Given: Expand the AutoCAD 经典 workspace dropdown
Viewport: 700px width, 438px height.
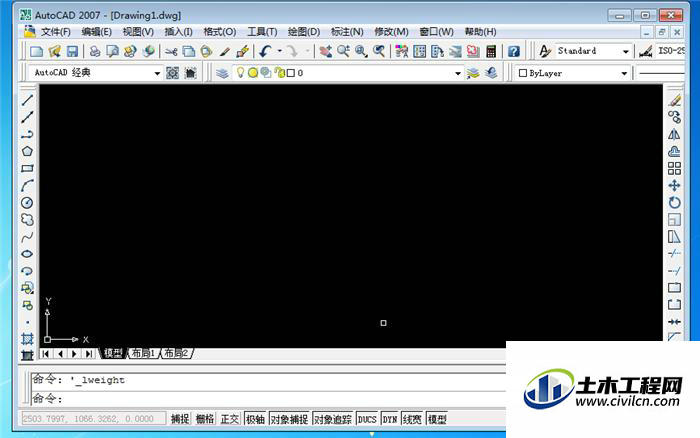Looking at the screenshot, I should 157,73.
